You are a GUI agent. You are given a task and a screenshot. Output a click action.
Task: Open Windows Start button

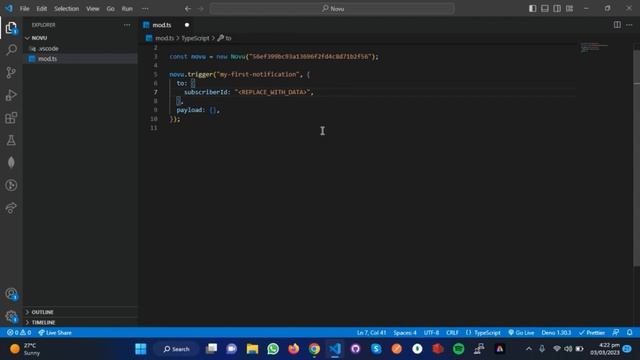[141, 349]
